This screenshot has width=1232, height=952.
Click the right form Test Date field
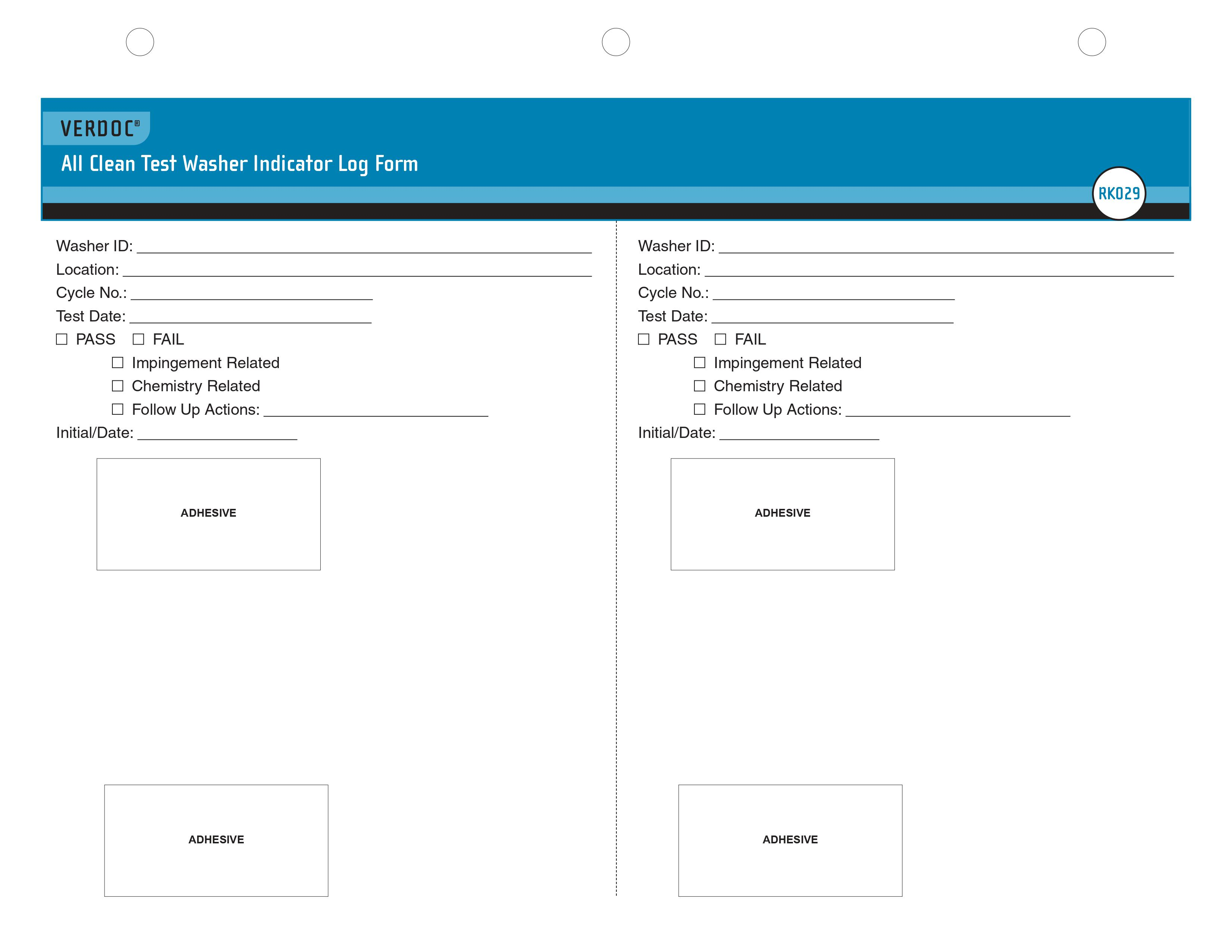point(833,316)
